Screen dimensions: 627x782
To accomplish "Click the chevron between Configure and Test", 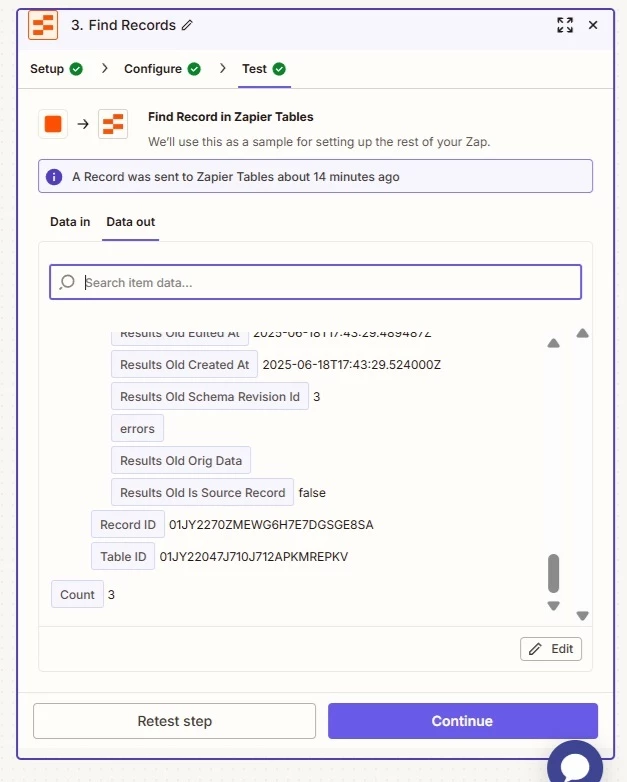I will coord(222,68).
